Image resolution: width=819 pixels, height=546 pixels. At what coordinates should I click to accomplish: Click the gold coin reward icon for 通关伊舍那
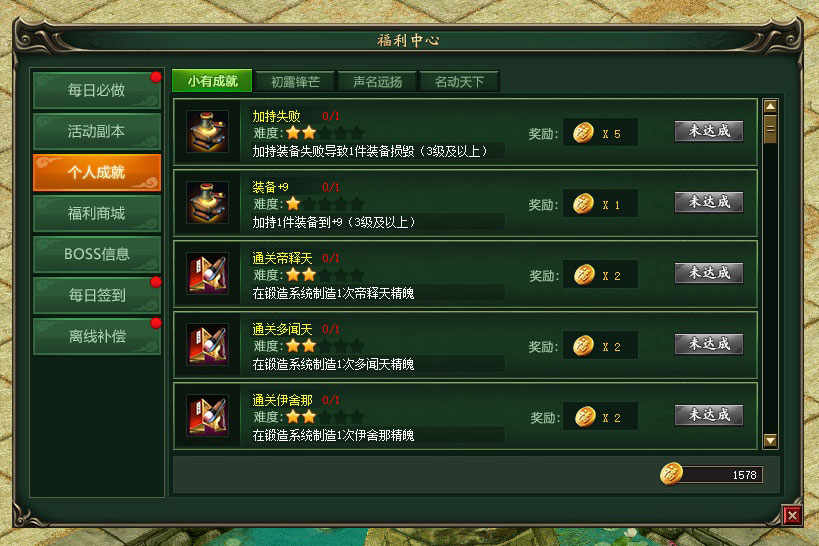(x=585, y=417)
